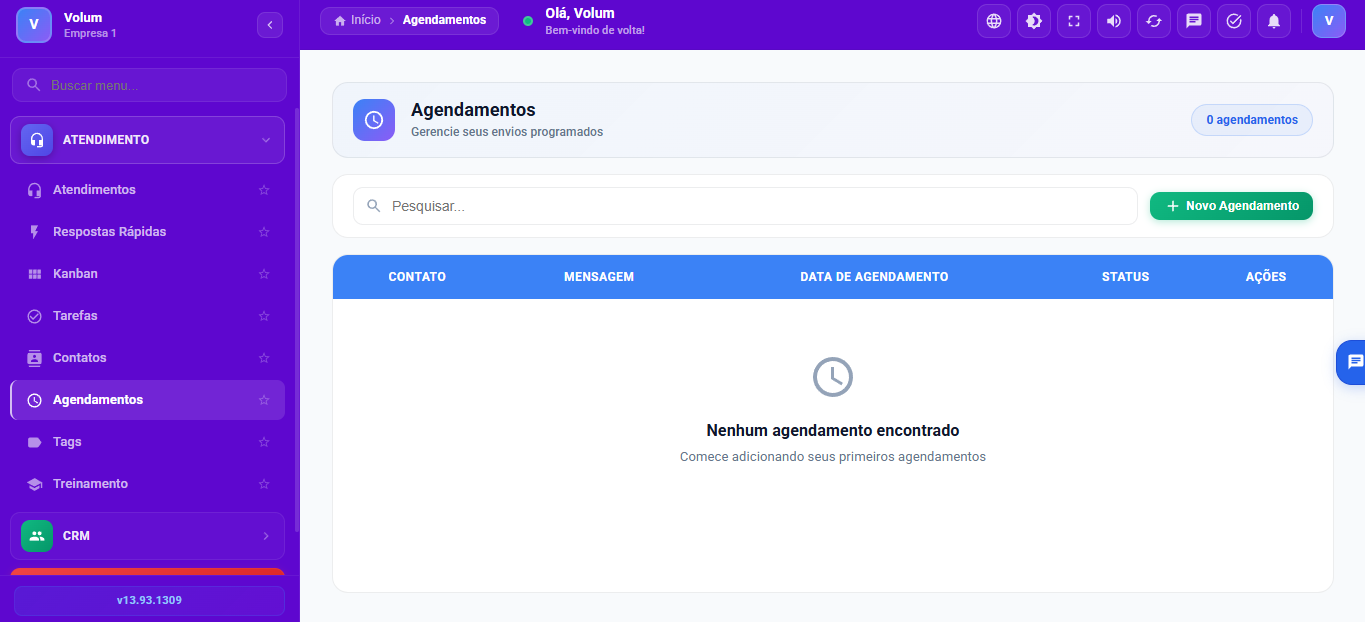
Task: Click the CONTATO column header
Action: click(x=417, y=277)
